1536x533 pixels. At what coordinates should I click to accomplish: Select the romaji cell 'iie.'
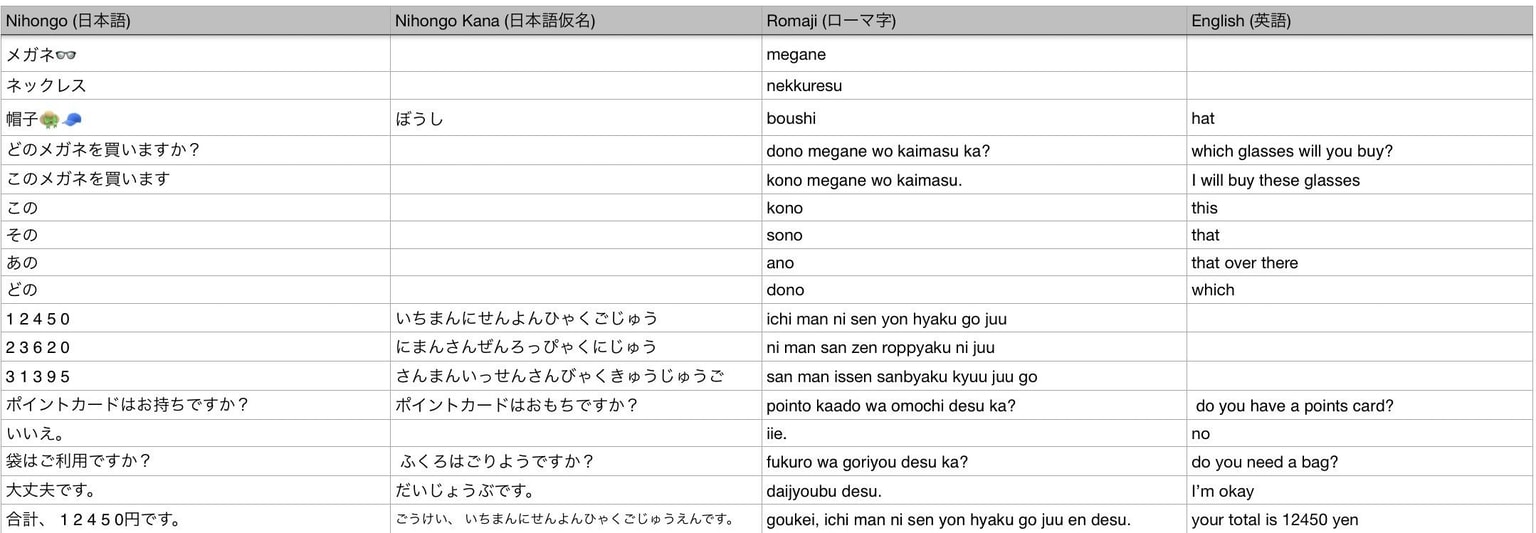pyautogui.click(x=974, y=433)
